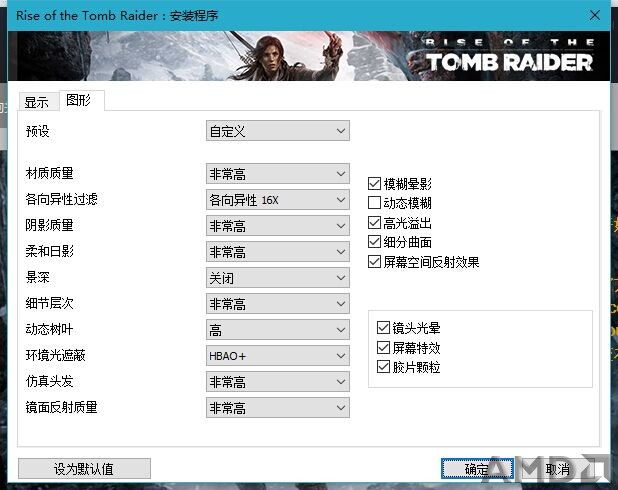Toggle the 细分曲面 checkbox
Viewport: 618px width, 490px height.
click(x=374, y=242)
